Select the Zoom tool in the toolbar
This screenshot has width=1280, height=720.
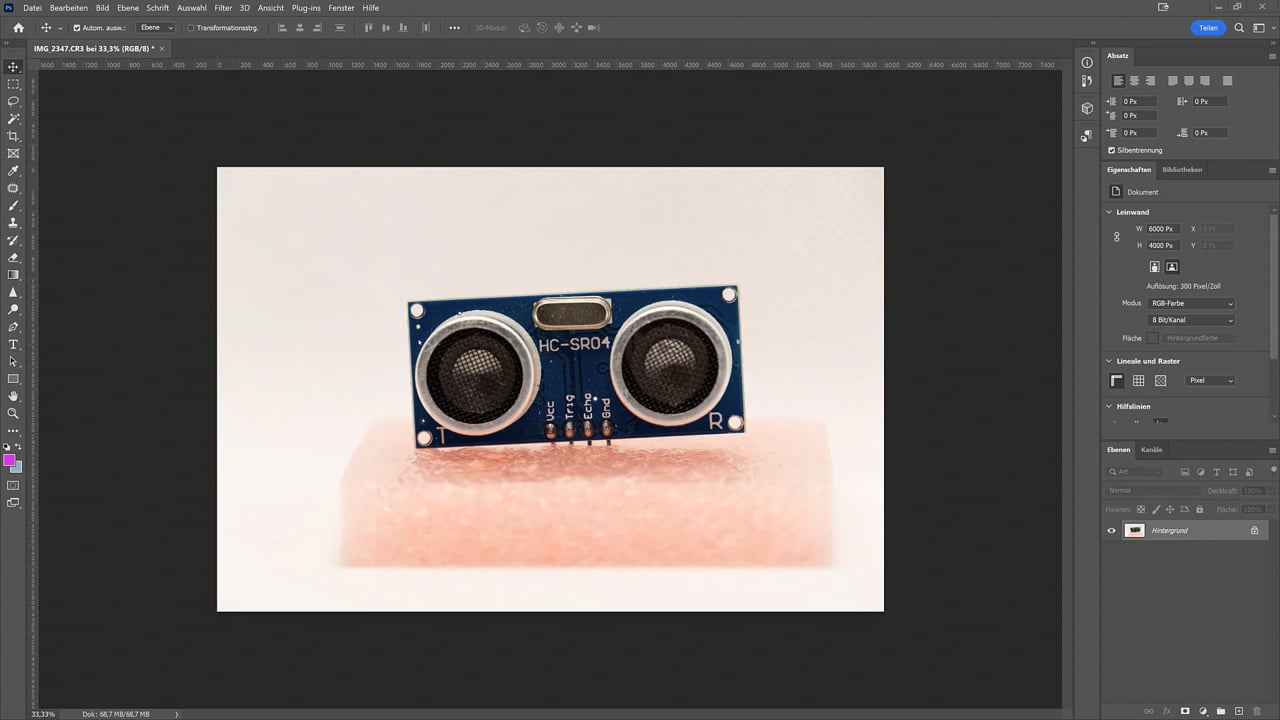pyautogui.click(x=13, y=413)
